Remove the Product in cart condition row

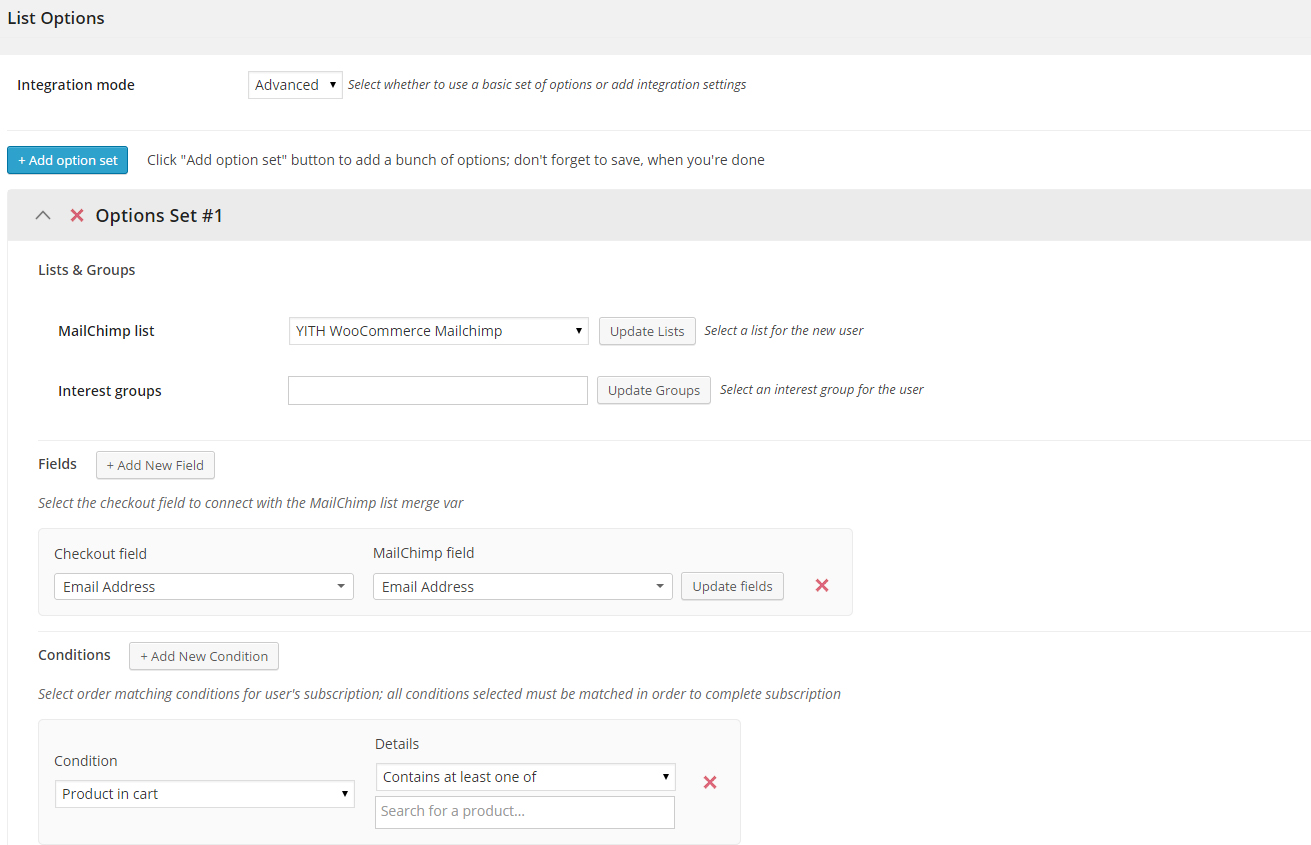click(710, 782)
